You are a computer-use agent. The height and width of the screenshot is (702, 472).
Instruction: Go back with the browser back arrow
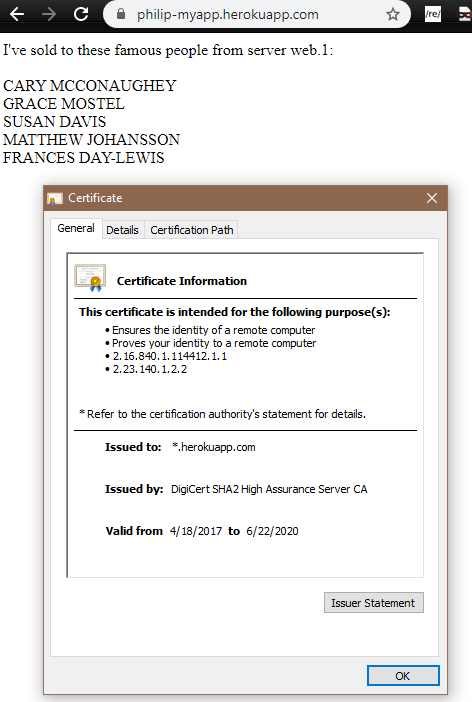(x=17, y=14)
